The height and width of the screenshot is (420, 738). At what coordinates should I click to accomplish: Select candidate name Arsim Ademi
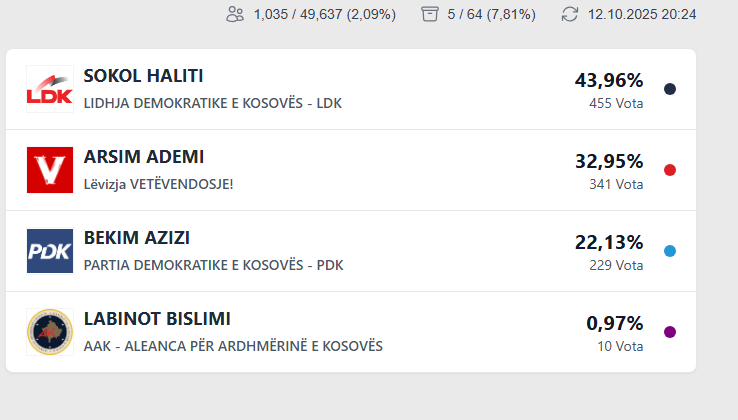coord(144,157)
